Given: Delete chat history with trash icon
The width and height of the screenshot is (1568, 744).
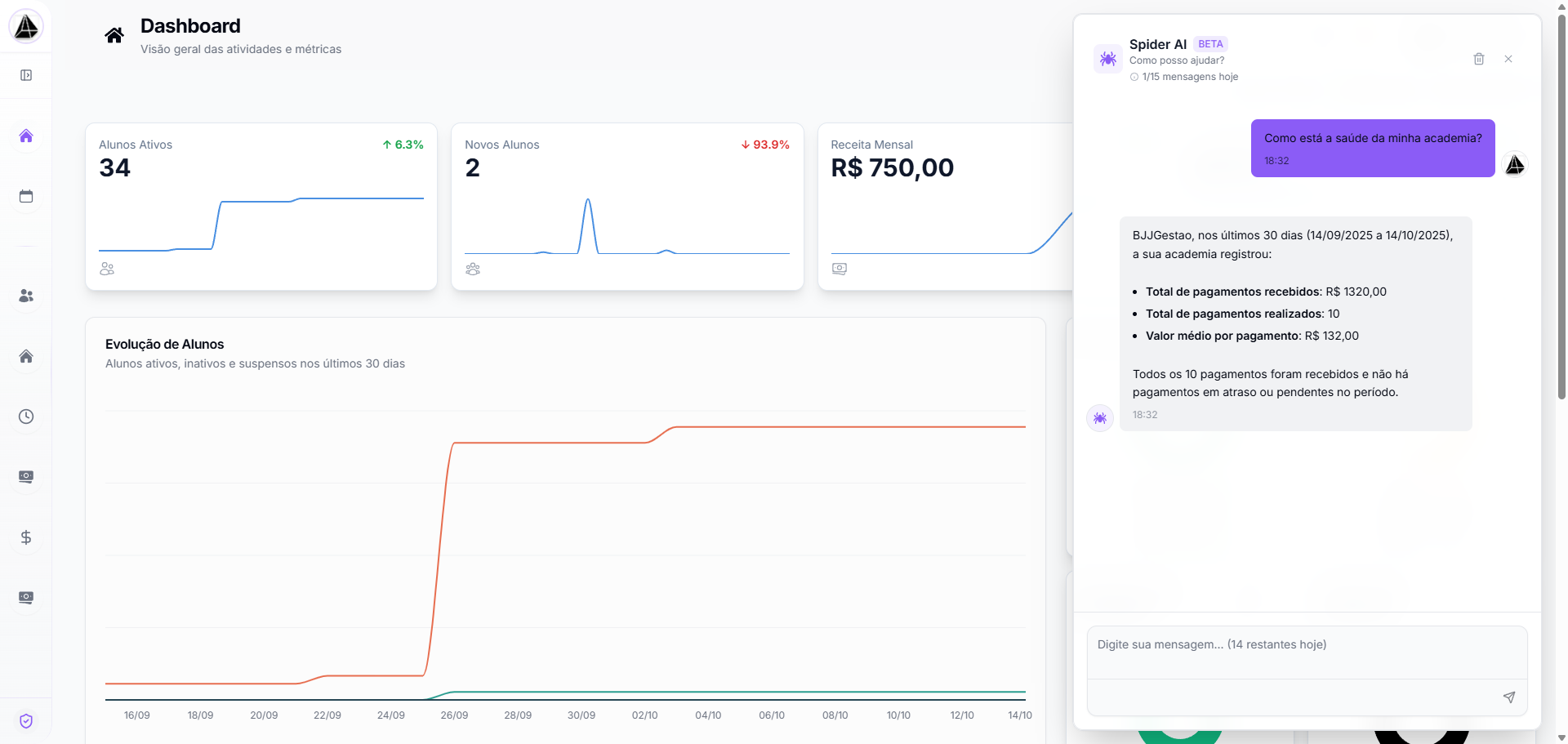Looking at the screenshot, I should point(1478,59).
